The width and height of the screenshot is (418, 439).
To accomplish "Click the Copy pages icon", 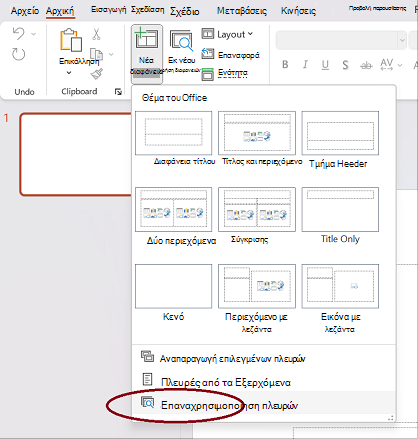I will click(97, 54).
